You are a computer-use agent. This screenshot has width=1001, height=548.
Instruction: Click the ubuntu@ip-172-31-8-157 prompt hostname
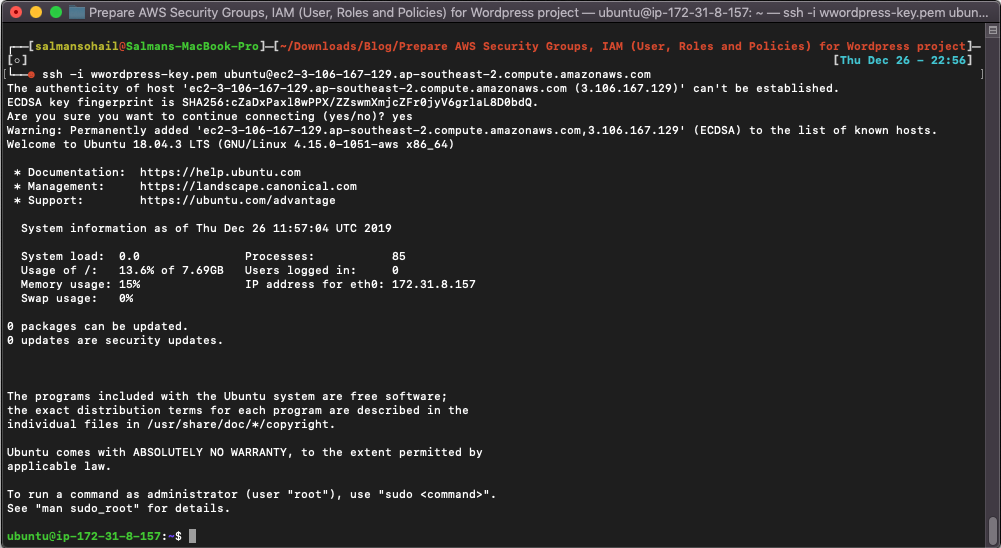[84, 537]
